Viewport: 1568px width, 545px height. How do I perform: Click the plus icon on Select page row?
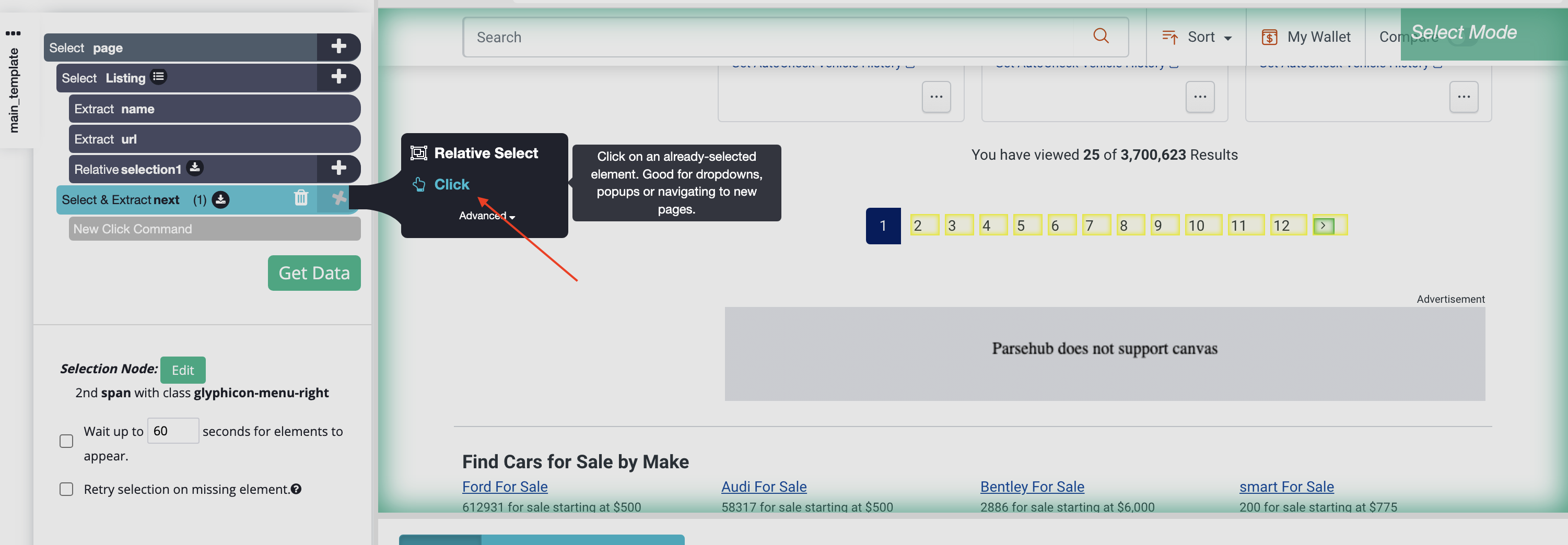pyautogui.click(x=338, y=47)
